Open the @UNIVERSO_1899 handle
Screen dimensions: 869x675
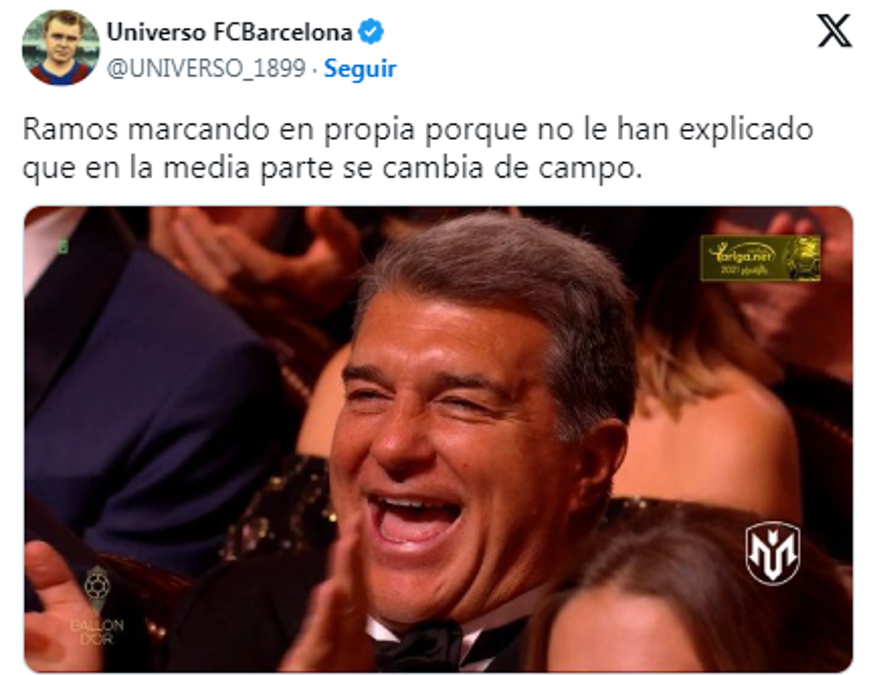tap(206, 69)
